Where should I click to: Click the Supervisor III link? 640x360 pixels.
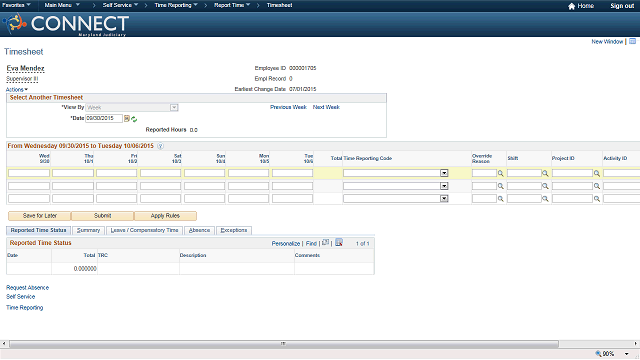click(x=22, y=79)
